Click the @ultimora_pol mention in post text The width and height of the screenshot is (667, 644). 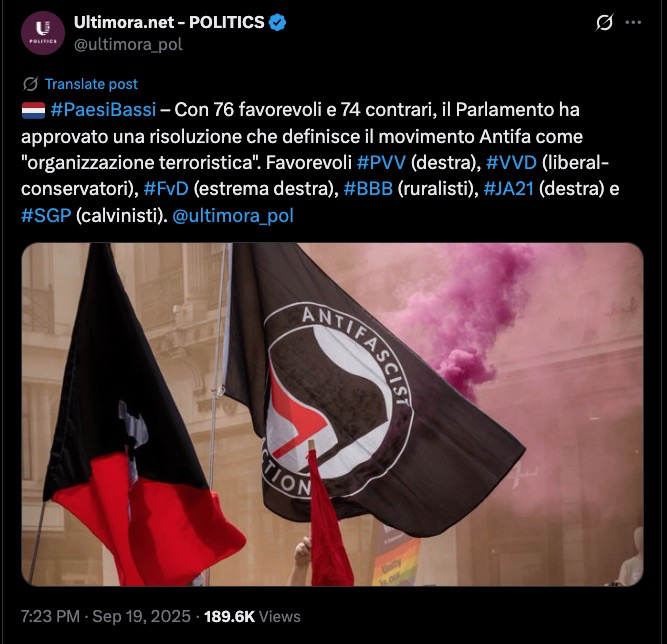pyautogui.click(x=233, y=216)
